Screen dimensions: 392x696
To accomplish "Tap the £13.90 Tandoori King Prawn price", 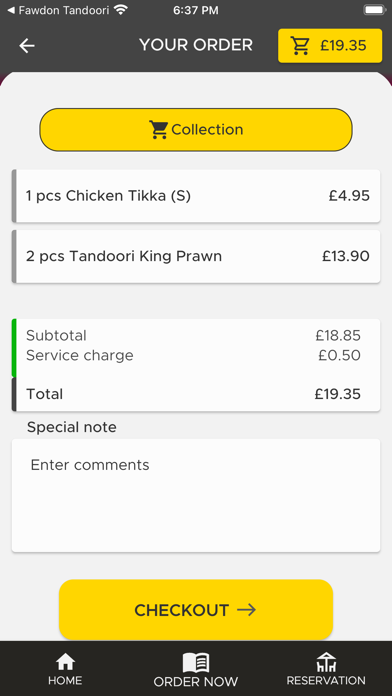I will [x=345, y=256].
